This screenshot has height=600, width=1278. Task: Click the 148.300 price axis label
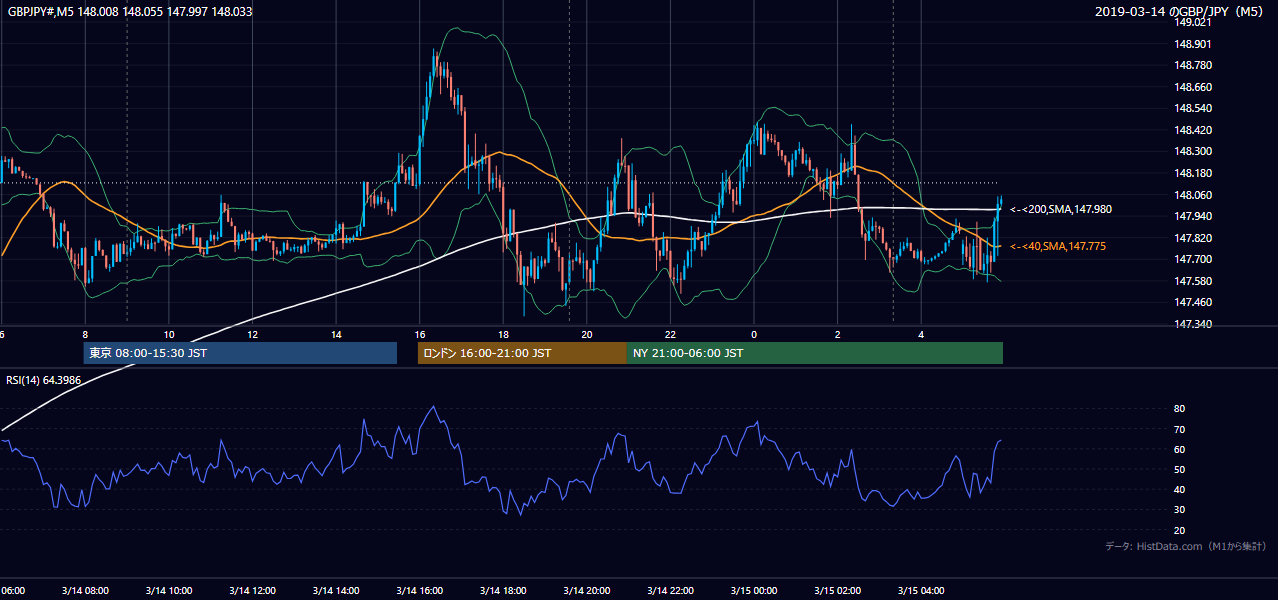(x=1194, y=151)
